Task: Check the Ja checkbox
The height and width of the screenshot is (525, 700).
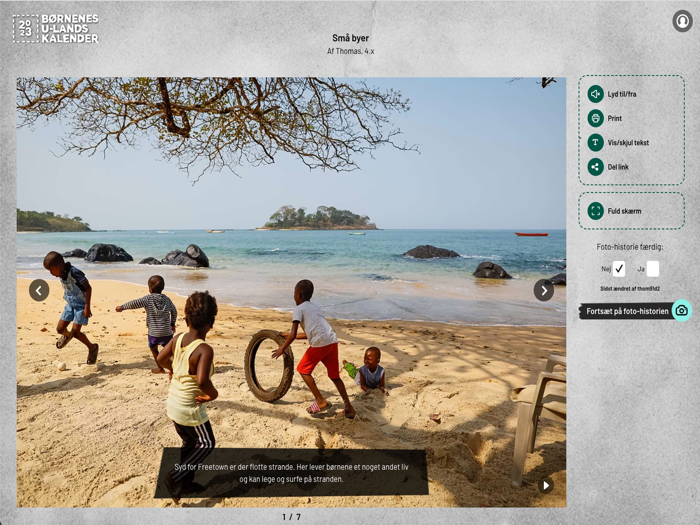Action: [653, 269]
